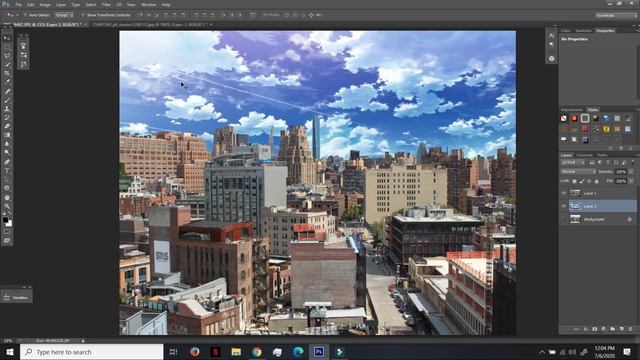Open File Explorer from taskbar

[236, 352]
